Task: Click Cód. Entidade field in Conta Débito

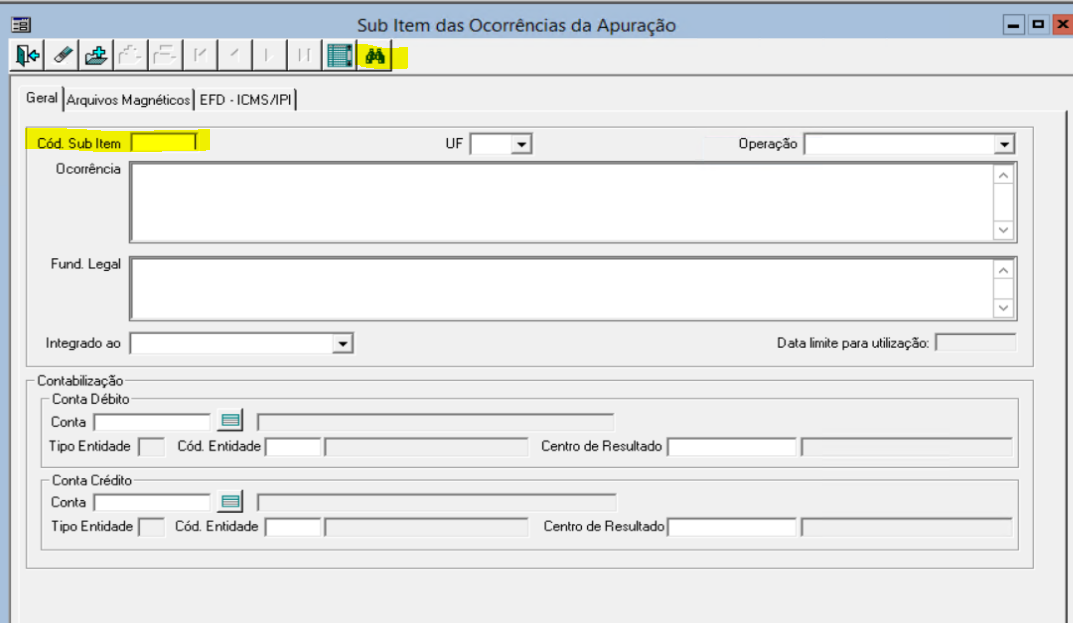Action: 293,447
